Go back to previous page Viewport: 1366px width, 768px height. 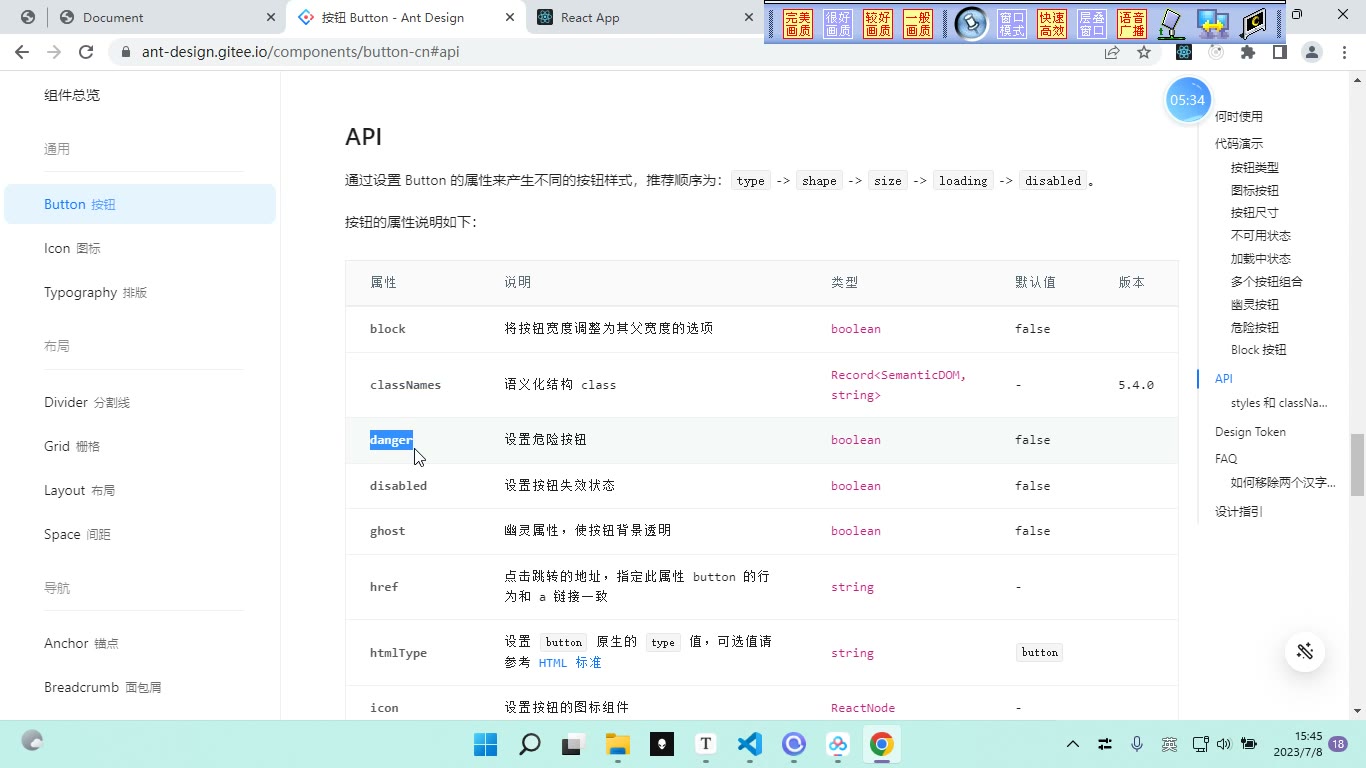click(22, 52)
